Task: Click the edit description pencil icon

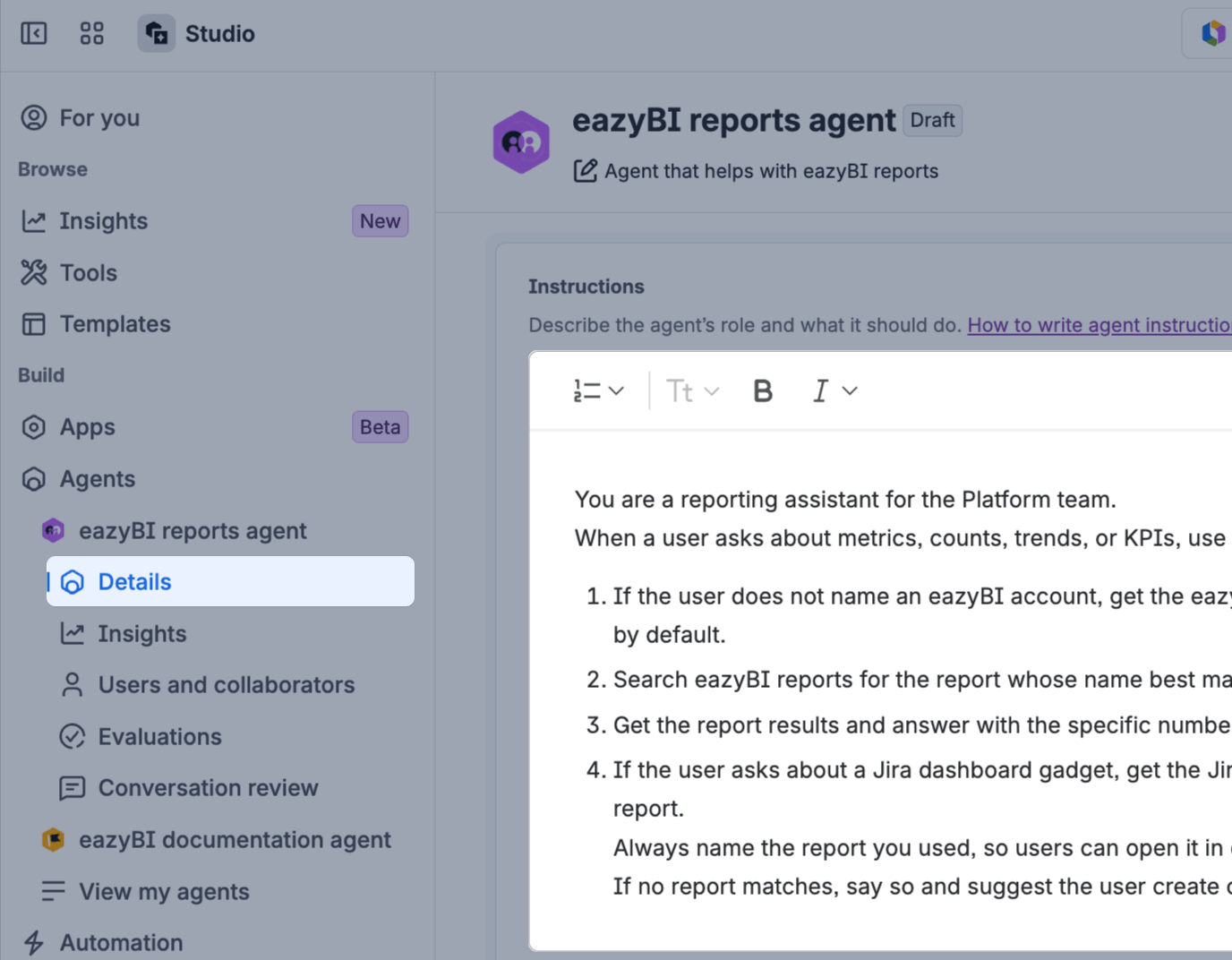Action: pos(585,171)
